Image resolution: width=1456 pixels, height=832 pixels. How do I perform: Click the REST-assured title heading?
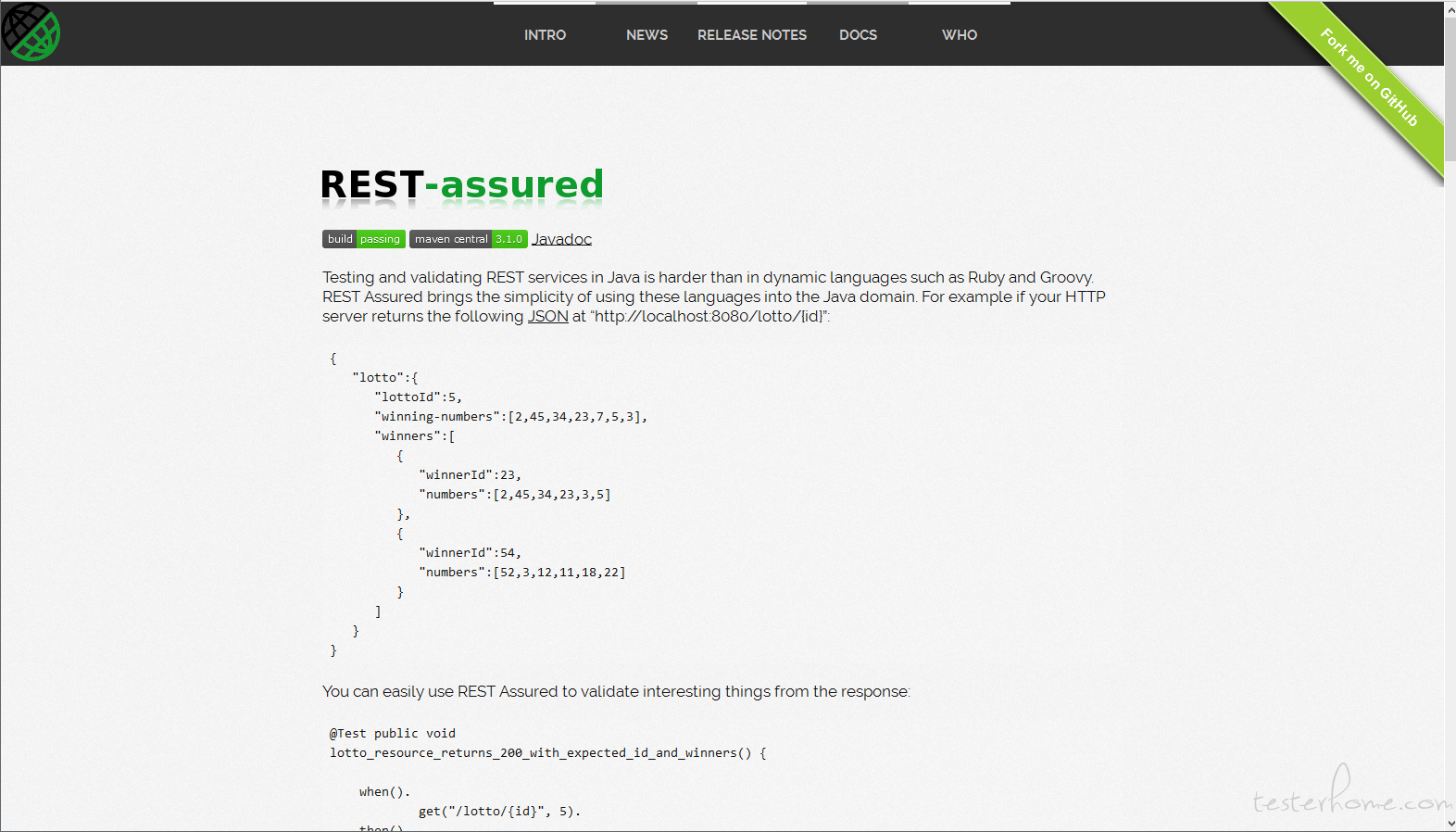tap(462, 184)
